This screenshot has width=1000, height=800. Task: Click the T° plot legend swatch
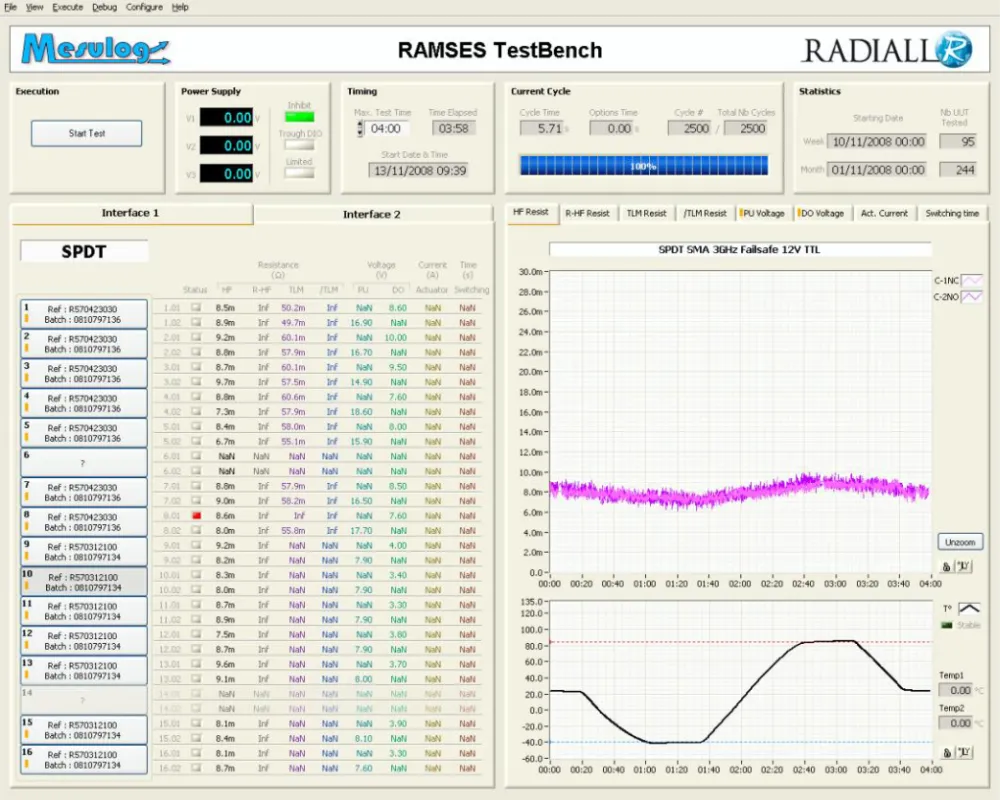969,609
